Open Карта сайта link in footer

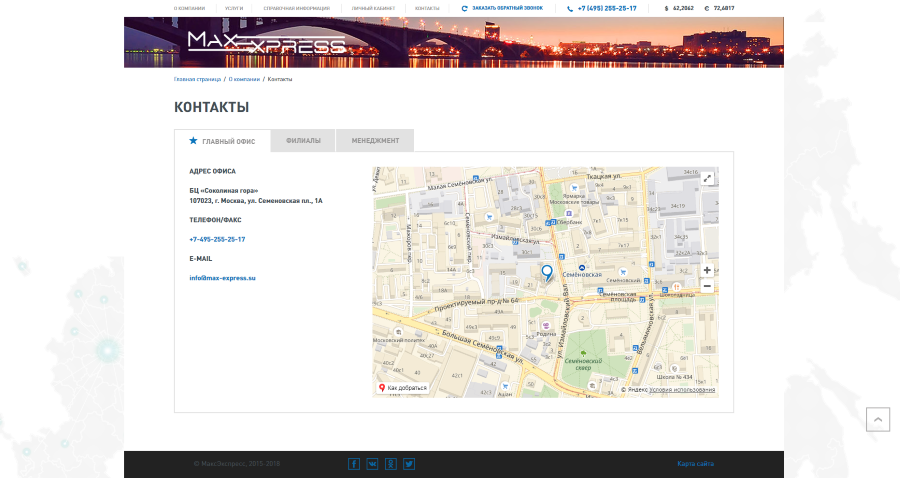click(x=695, y=464)
